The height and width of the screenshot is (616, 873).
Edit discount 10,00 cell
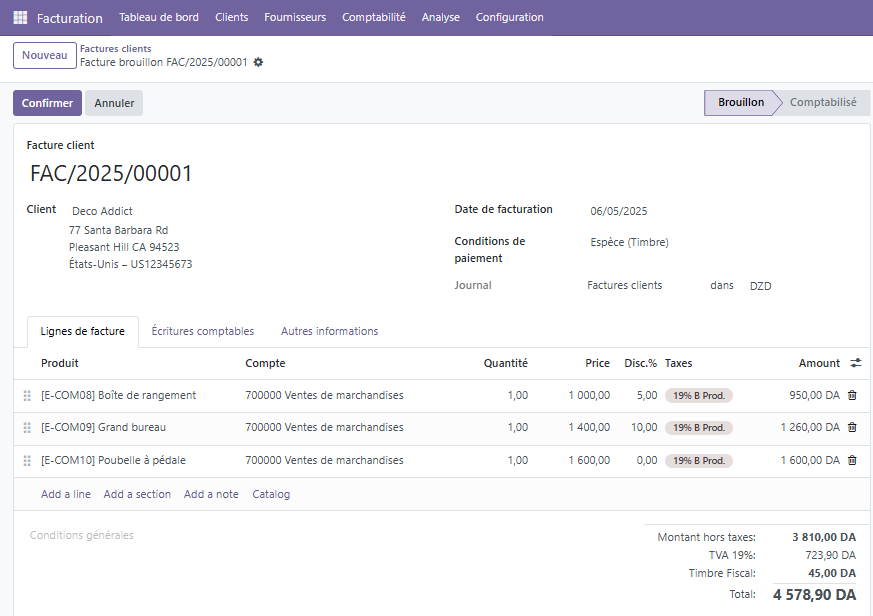(644, 428)
